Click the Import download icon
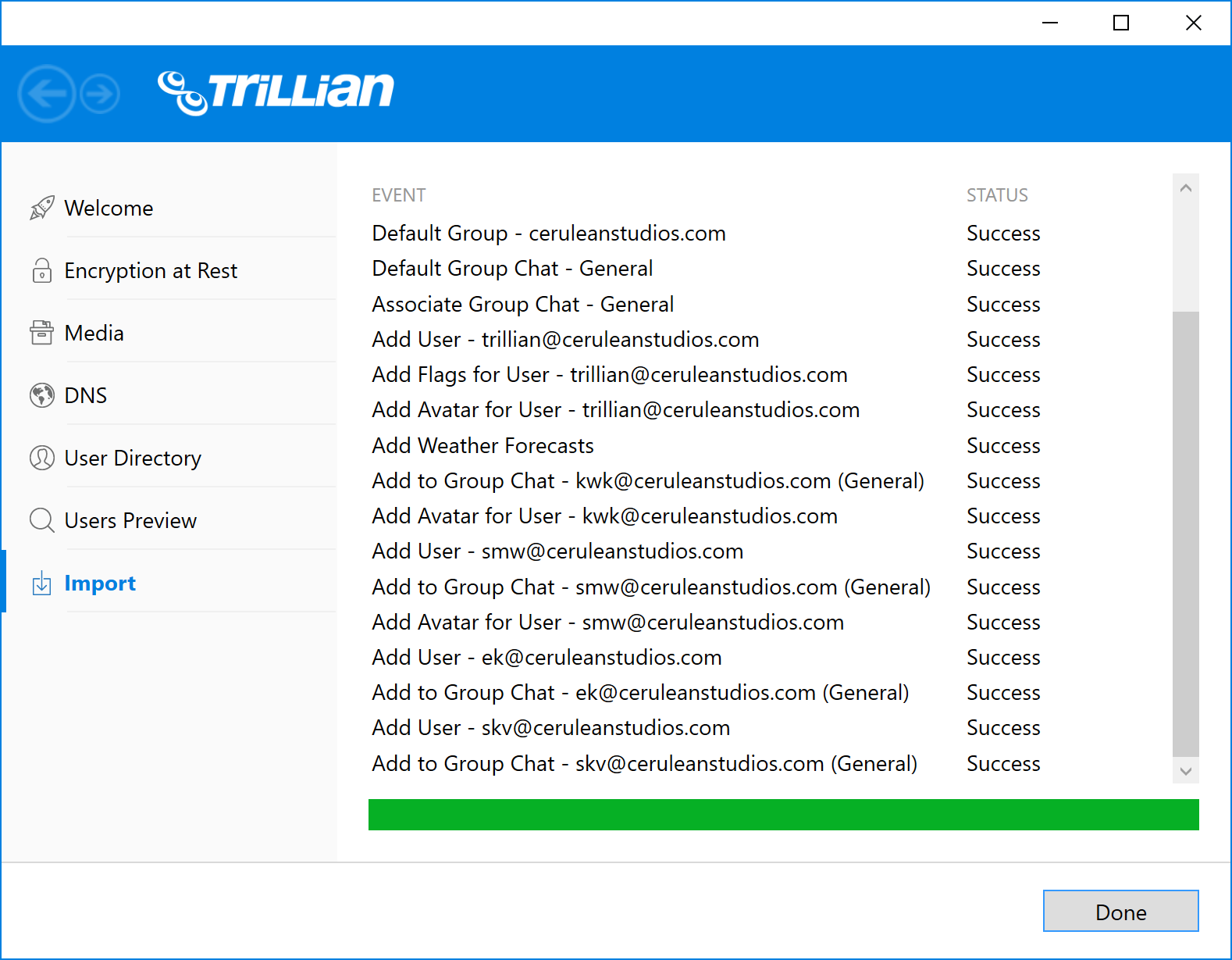 [x=42, y=583]
